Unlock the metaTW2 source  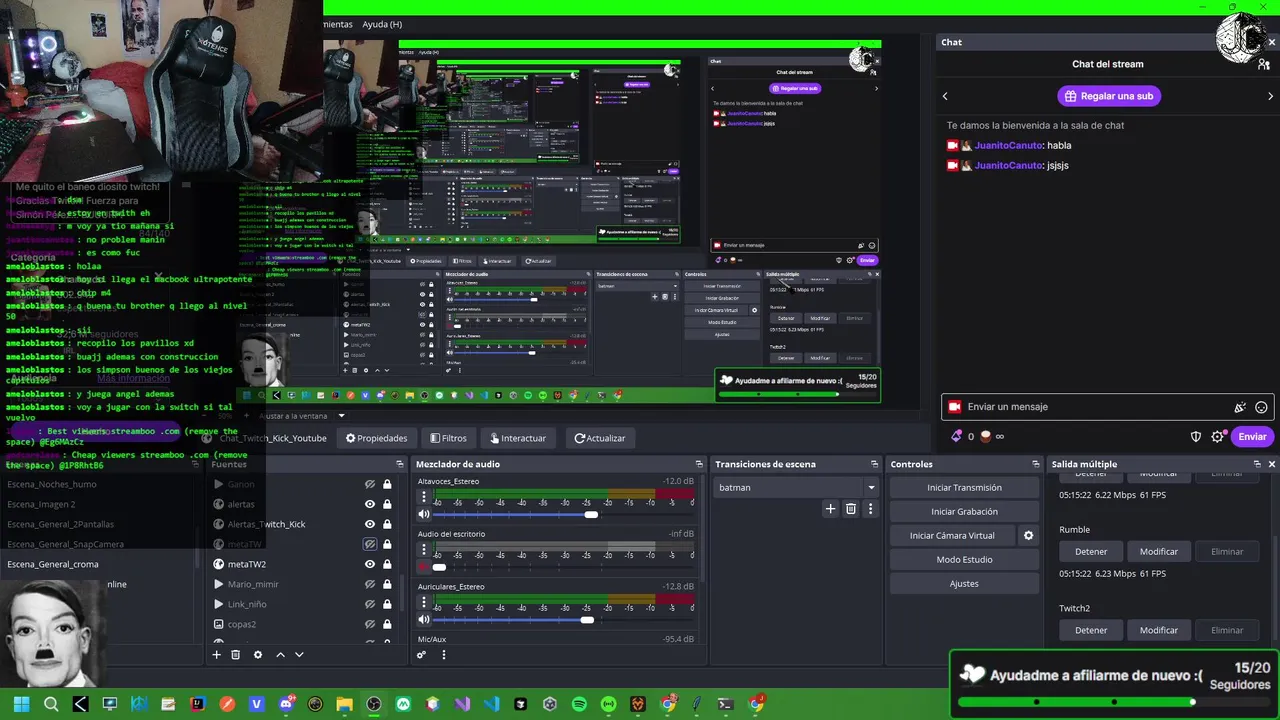387,564
